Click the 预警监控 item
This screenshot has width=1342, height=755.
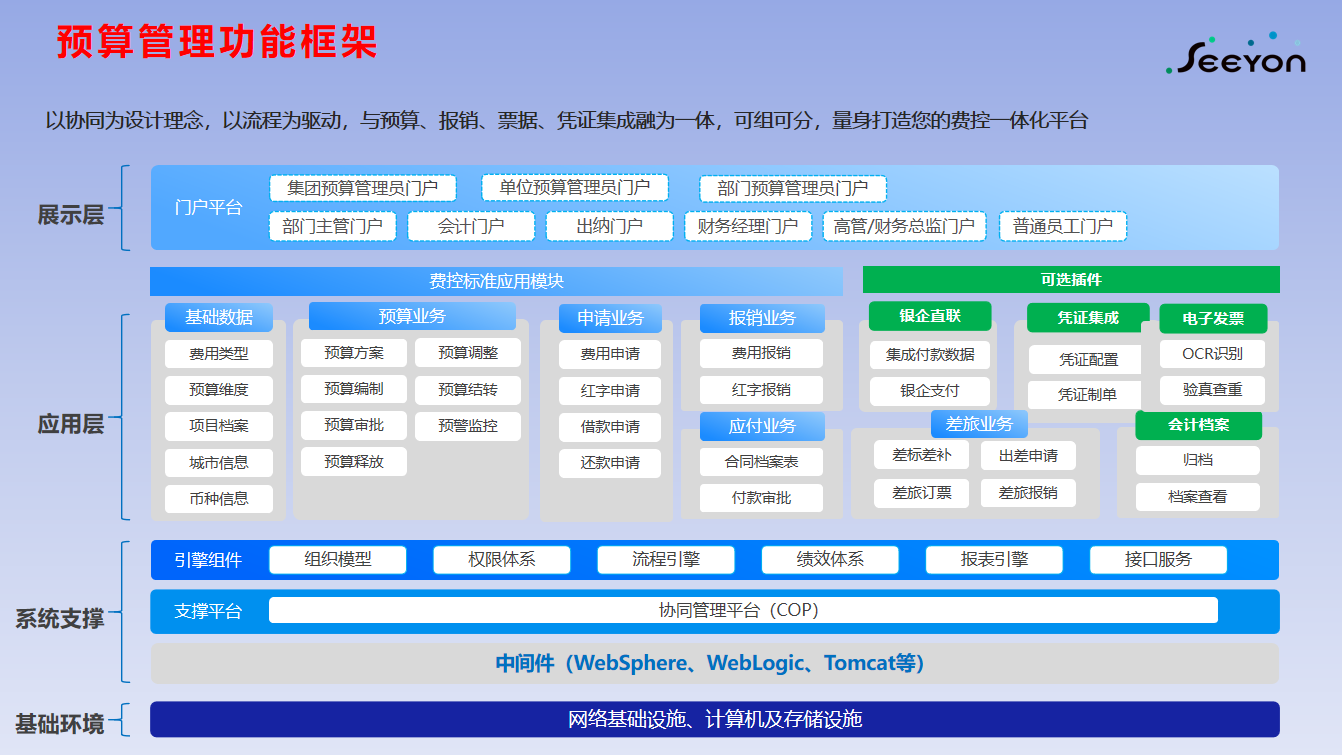467,425
